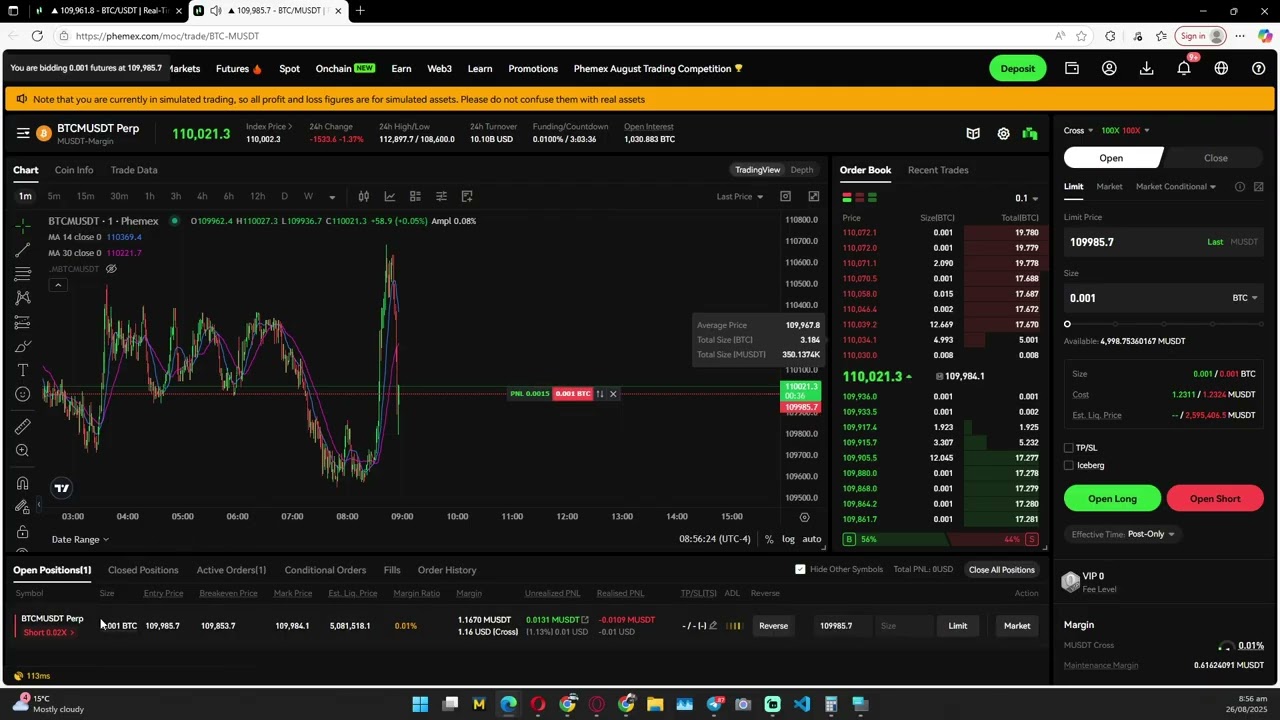Screen dimensions: 1280x720
Task: Expand more timeframe intervals arrow
Action: (332, 196)
